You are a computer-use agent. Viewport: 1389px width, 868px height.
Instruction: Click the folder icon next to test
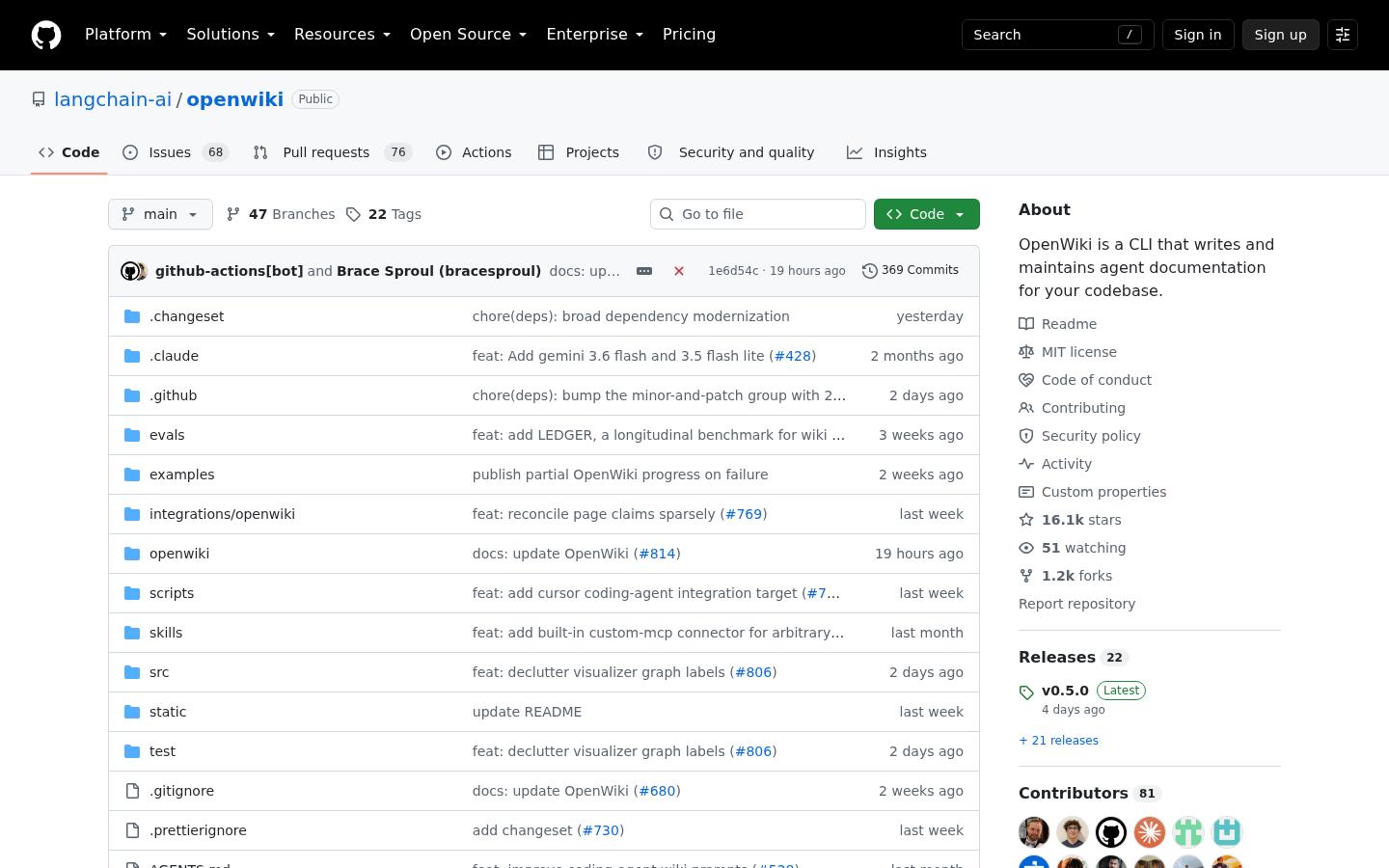coord(132,751)
